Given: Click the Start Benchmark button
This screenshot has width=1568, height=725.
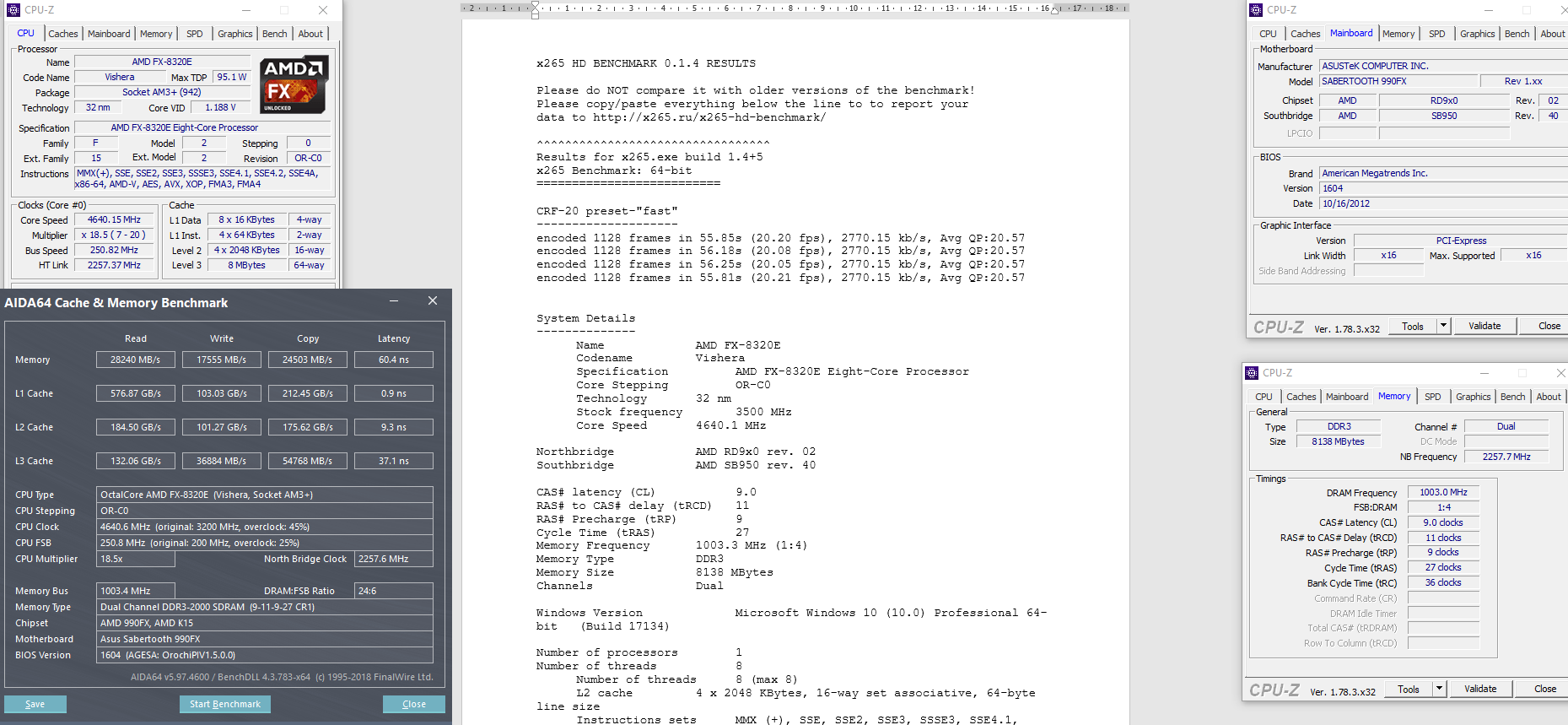Looking at the screenshot, I should 225,704.
